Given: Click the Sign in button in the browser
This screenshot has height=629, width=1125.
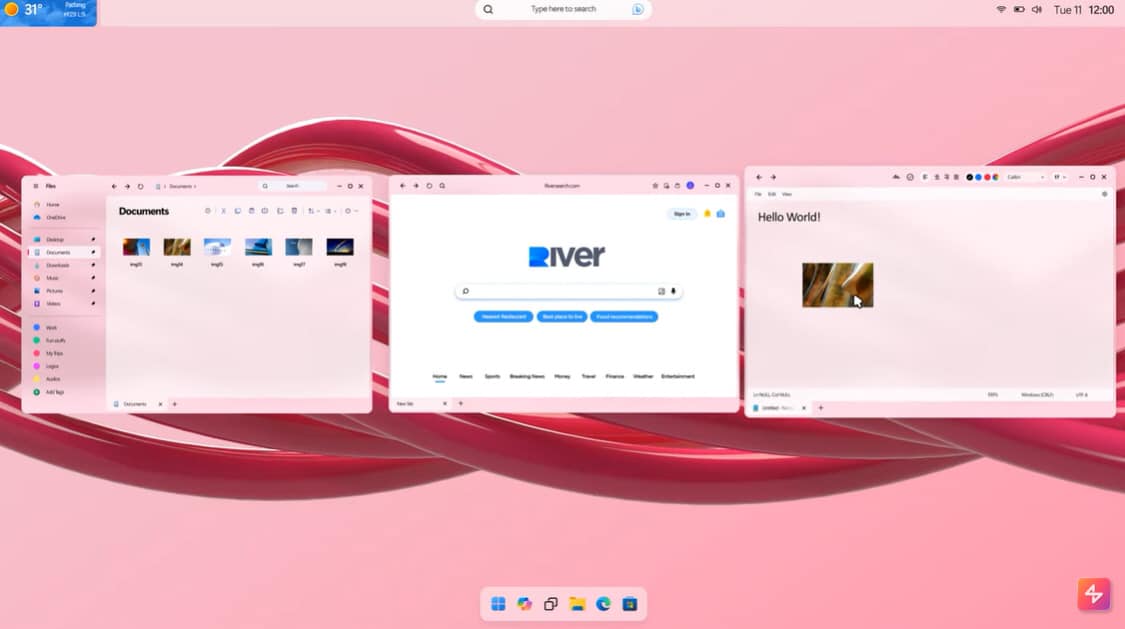Looking at the screenshot, I should tap(681, 214).
